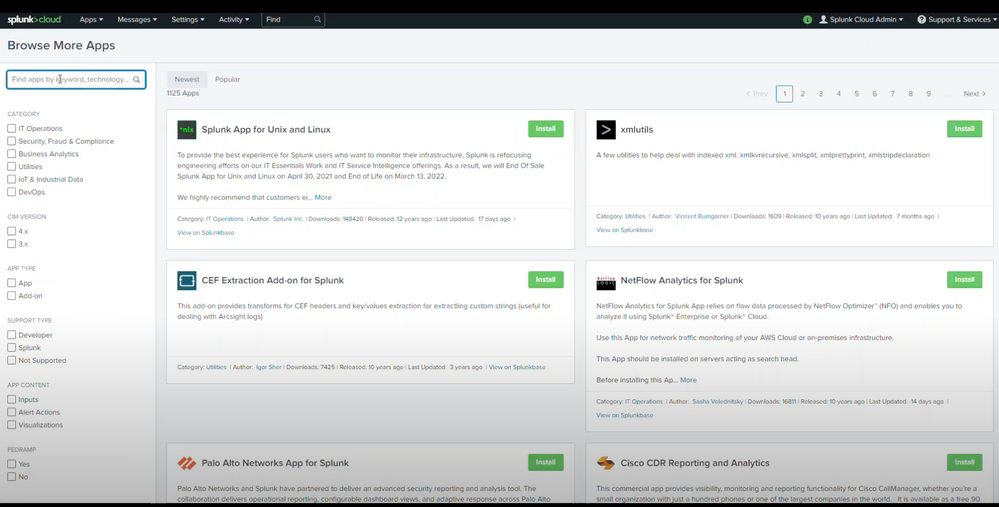The height and width of the screenshot is (507, 999).
Task: Click the Splunk App for Unix and Linux icon
Action: point(187,129)
